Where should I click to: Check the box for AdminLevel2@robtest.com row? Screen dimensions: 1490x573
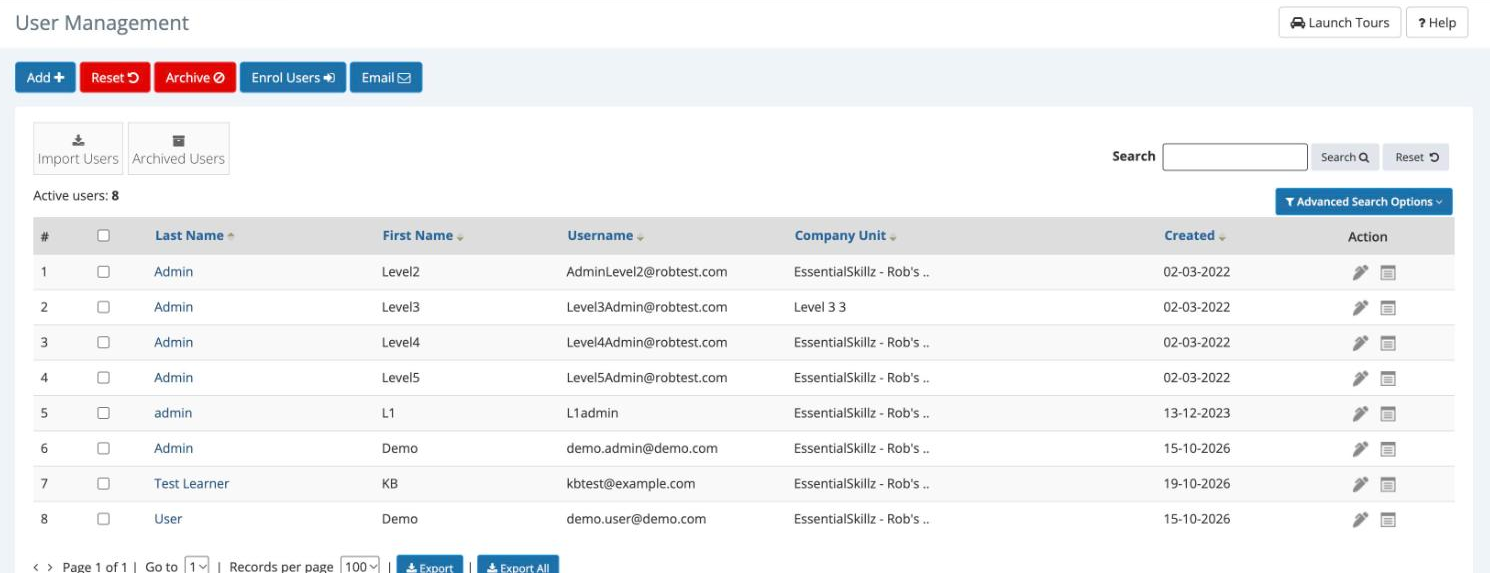click(103, 272)
